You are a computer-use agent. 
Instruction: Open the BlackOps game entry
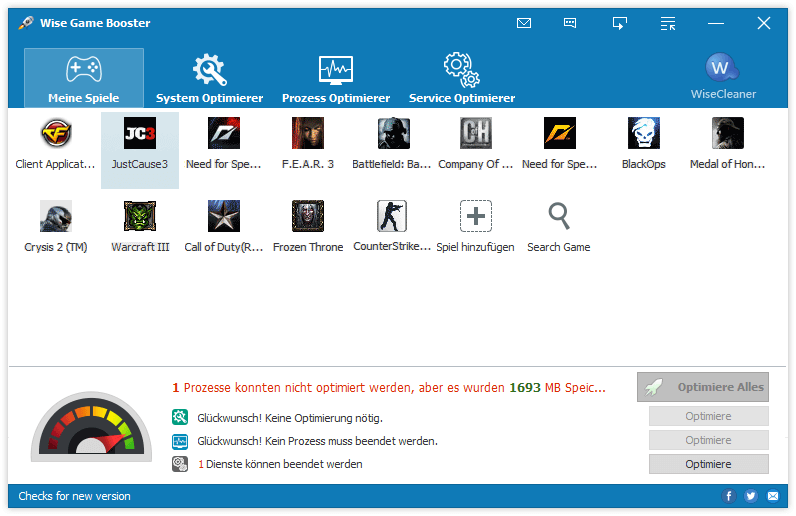[644, 133]
